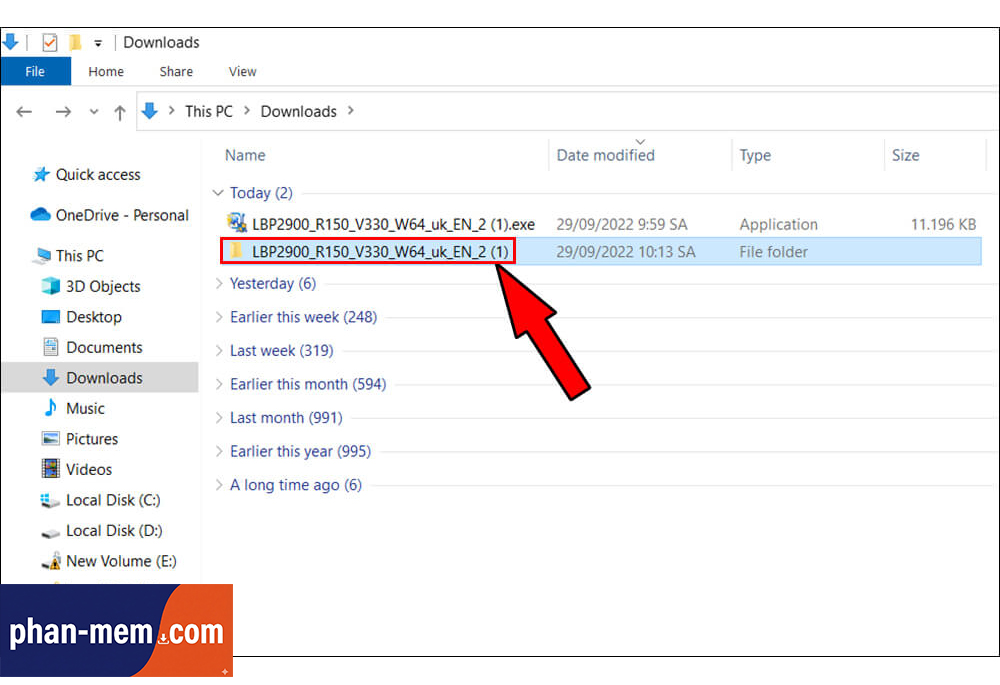Collapse the Today (2) group
Screen dimensions: 1000x685
[x=218, y=193]
